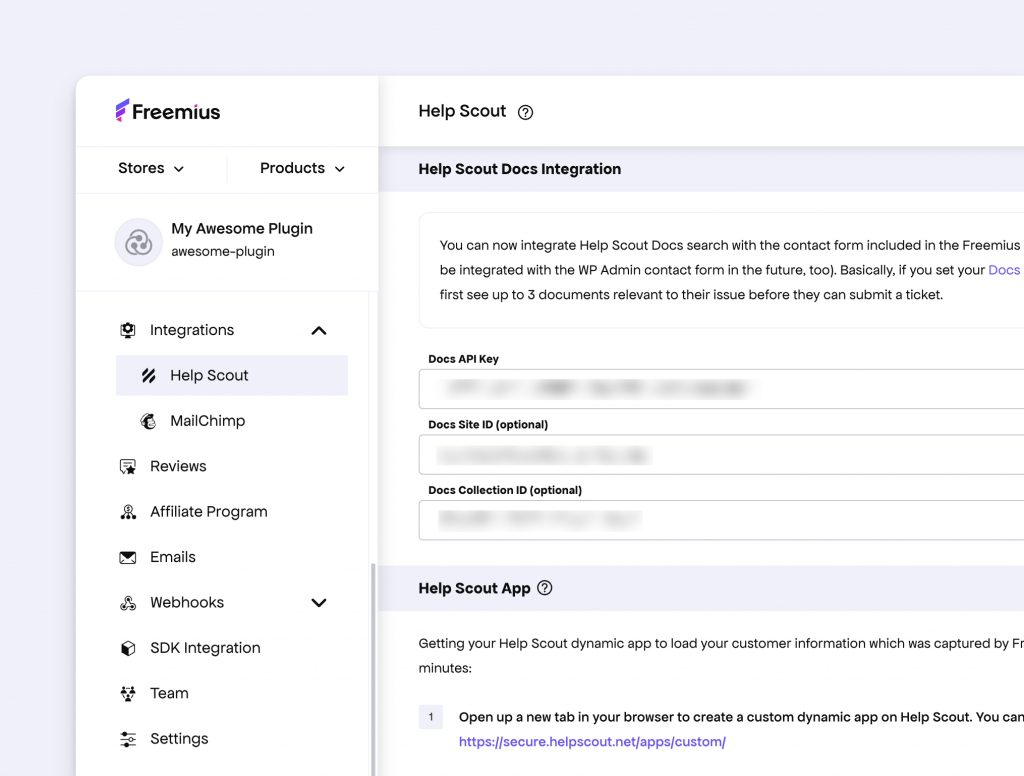Image resolution: width=1024 pixels, height=776 pixels.
Task: Open the Webhooks menu item
Action: tap(187, 602)
